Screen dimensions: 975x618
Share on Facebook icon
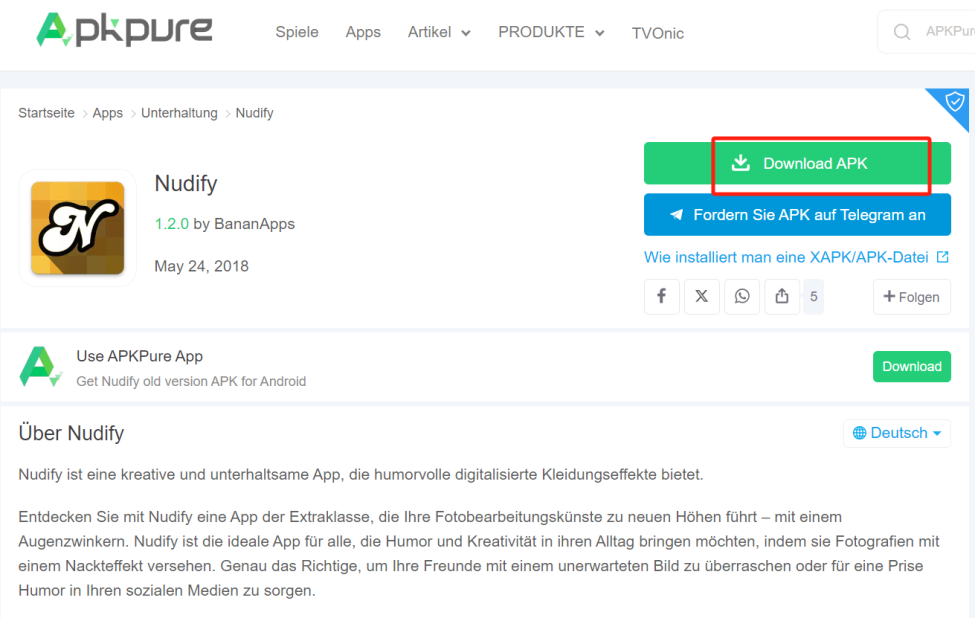point(662,297)
